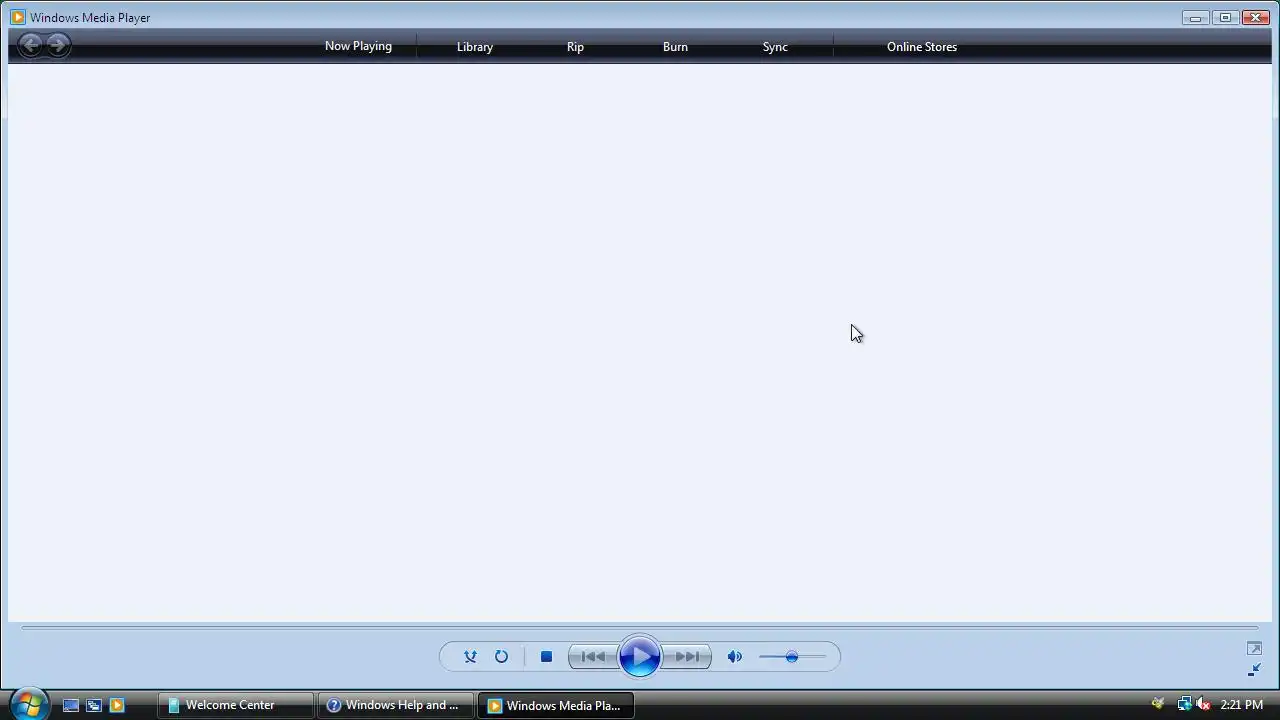The height and width of the screenshot is (720, 1280).
Task: Open the Online Stores tab
Action: [x=922, y=47]
